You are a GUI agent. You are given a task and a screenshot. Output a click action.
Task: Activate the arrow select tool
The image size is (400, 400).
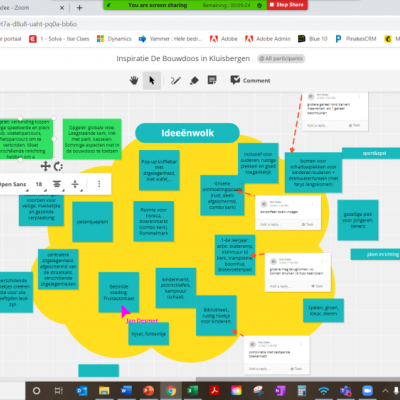(x=152, y=80)
